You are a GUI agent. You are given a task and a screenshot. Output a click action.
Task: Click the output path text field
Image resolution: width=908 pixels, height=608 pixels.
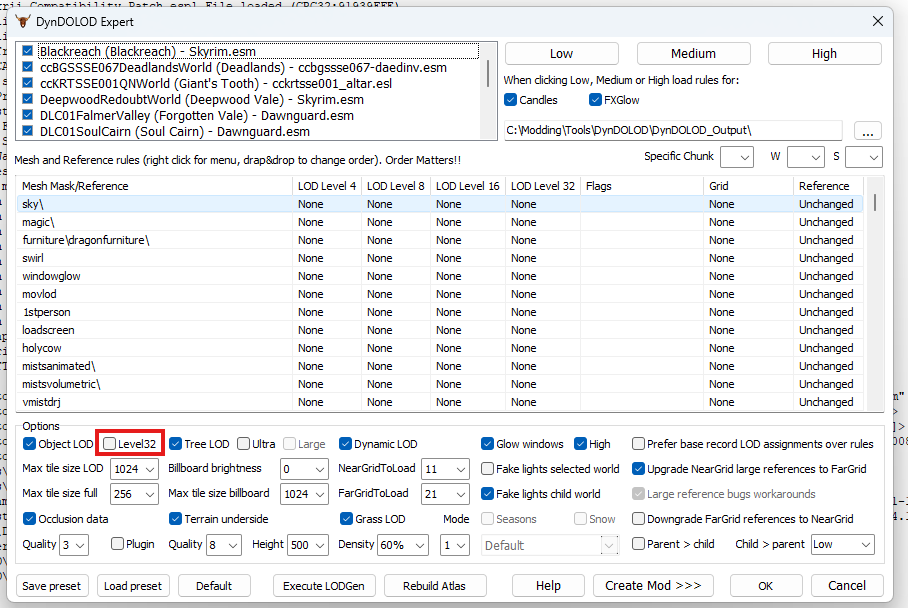[x=672, y=130]
